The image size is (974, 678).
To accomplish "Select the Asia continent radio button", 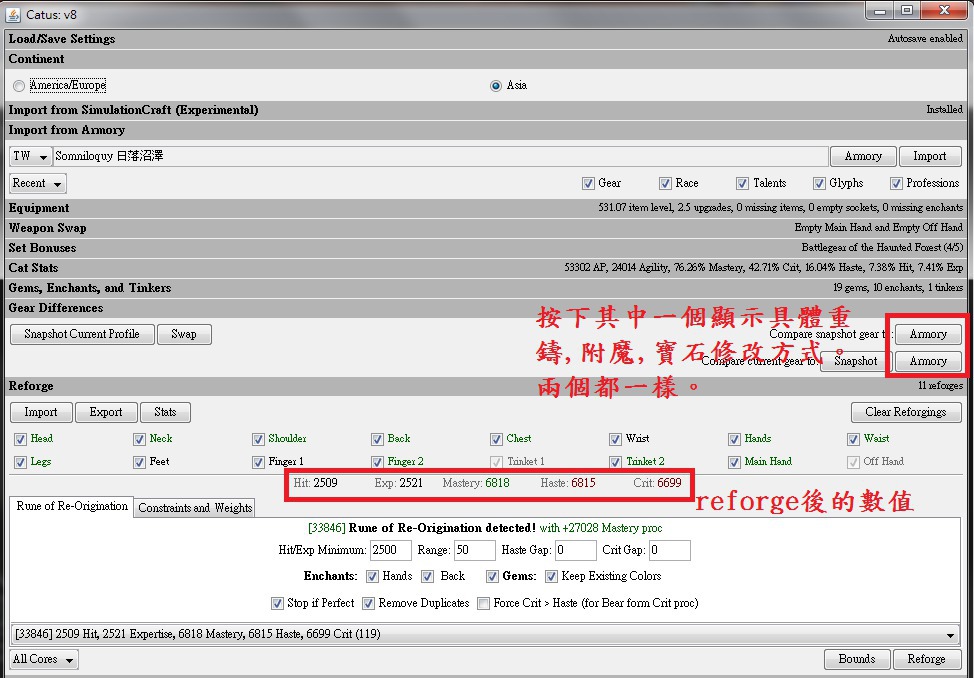I will point(496,86).
